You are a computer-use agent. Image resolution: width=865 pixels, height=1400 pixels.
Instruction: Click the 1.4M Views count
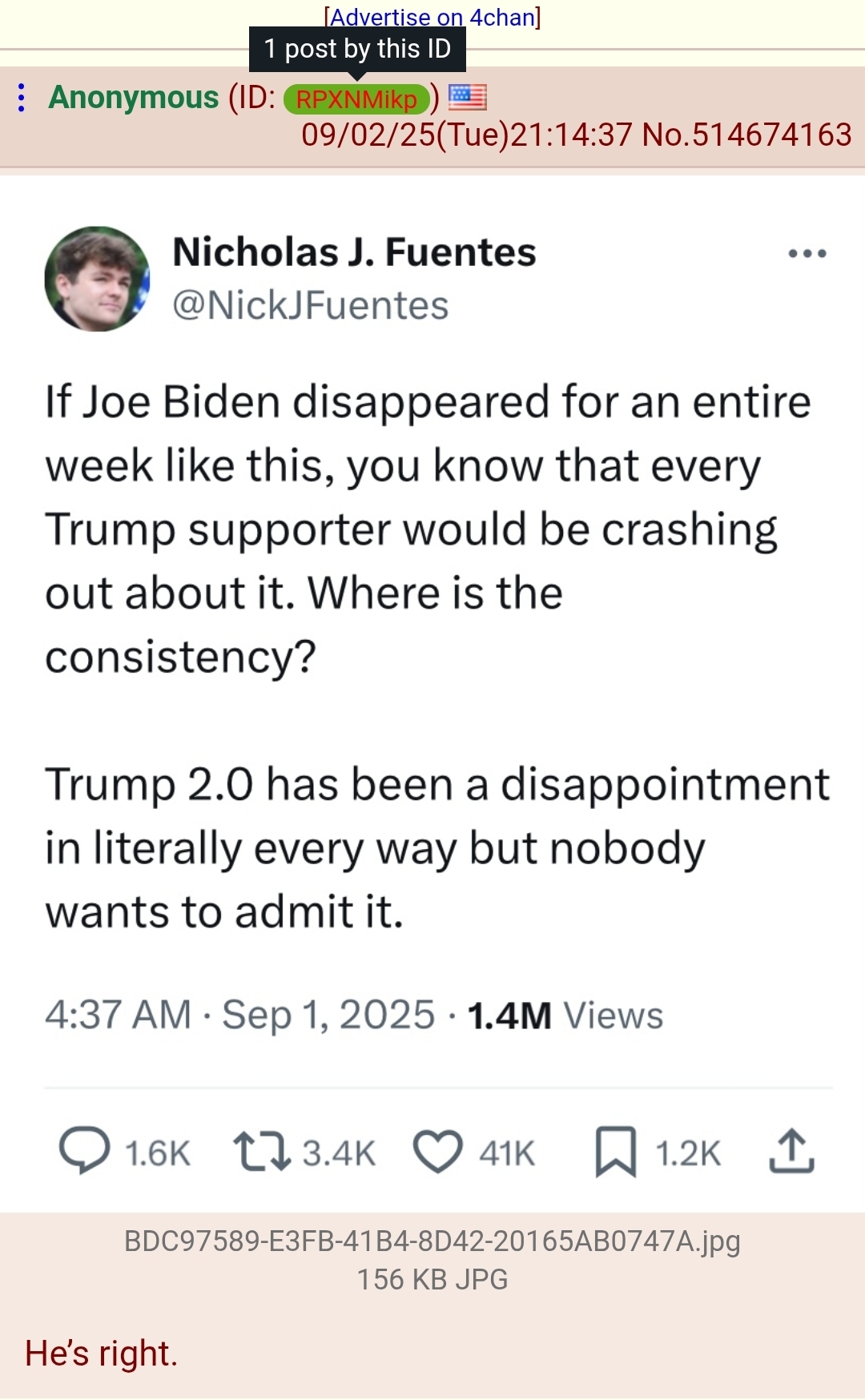tap(565, 1015)
